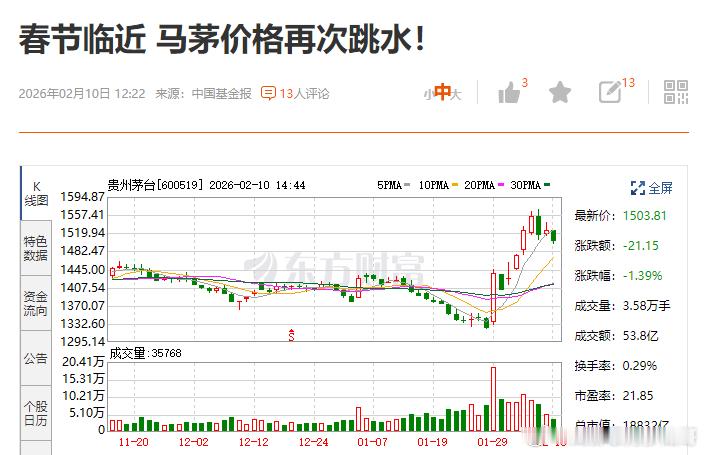The image size is (705, 455).
Task: Click the fullscreen expand arrows icon
Action: coord(638,188)
